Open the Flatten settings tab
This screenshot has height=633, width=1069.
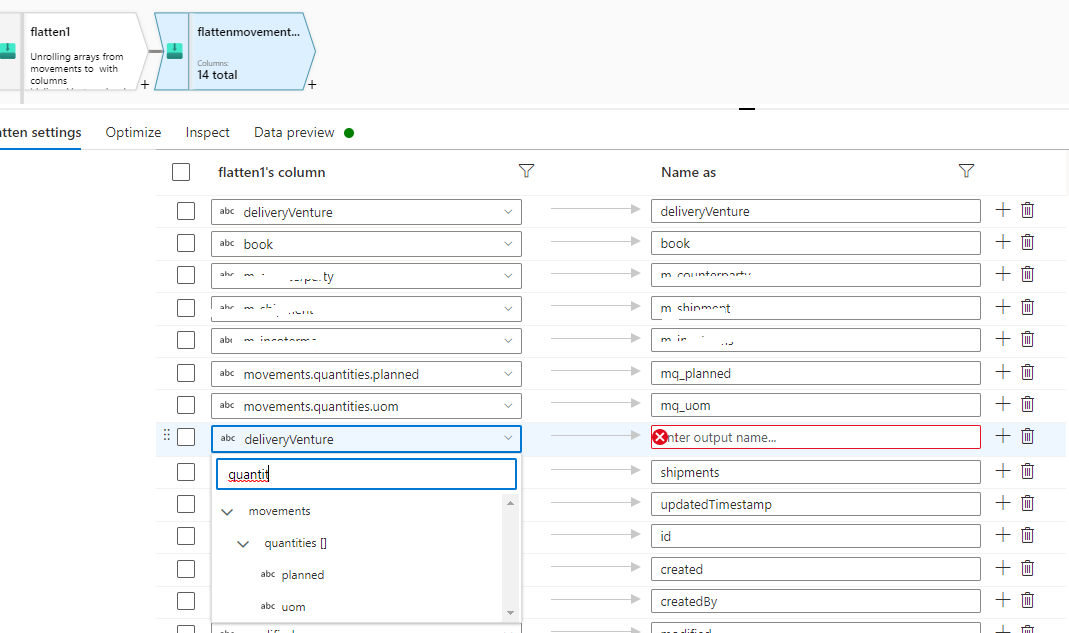tap(40, 132)
